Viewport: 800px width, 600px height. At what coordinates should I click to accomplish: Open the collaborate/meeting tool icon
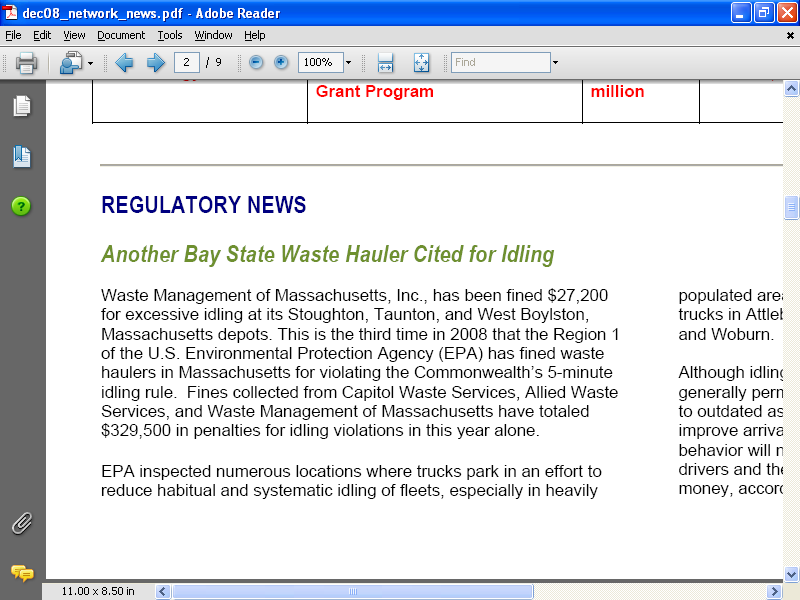pyautogui.click(x=71, y=63)
